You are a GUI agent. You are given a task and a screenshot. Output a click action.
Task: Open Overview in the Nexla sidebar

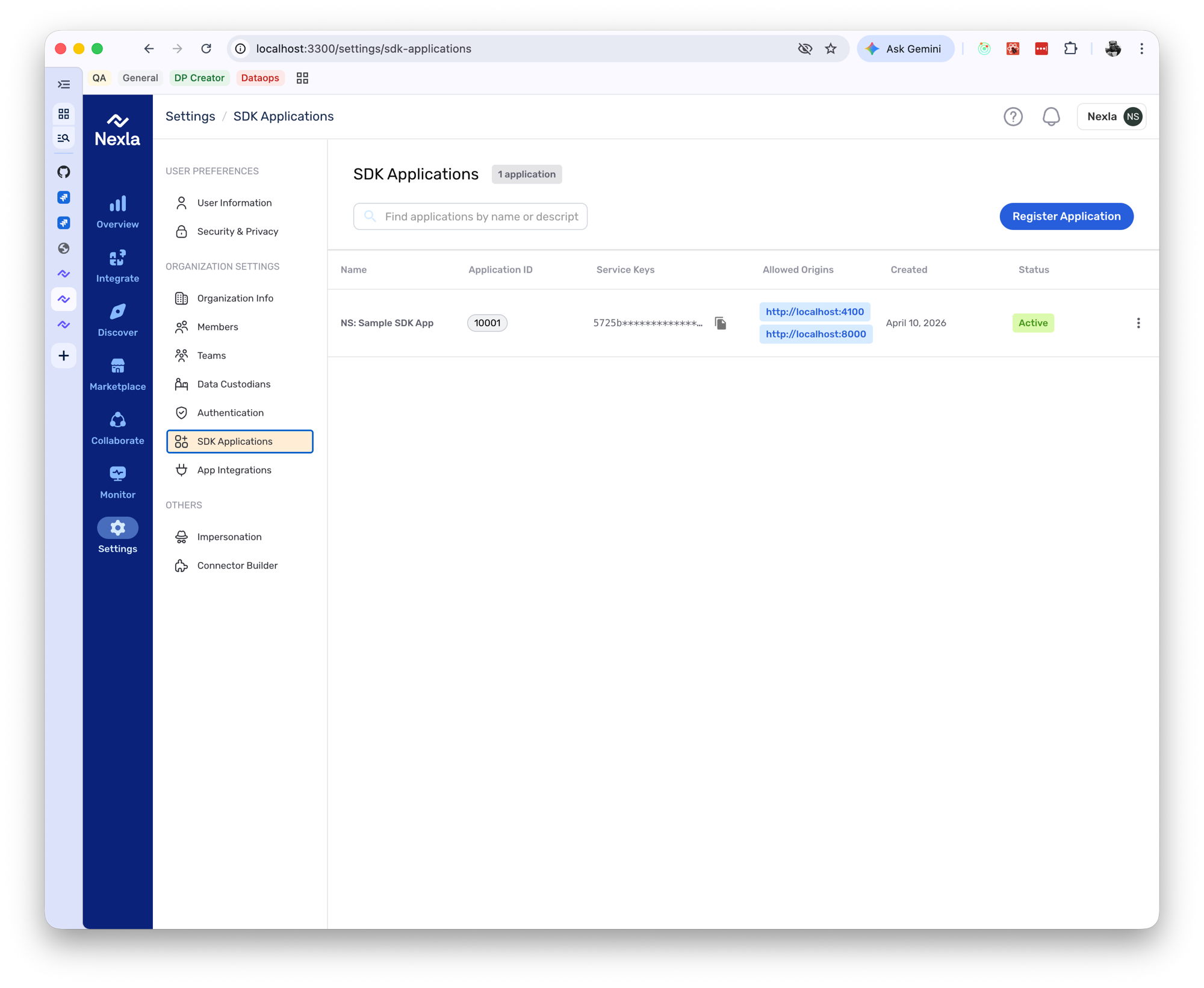click(x=117, y=212)
